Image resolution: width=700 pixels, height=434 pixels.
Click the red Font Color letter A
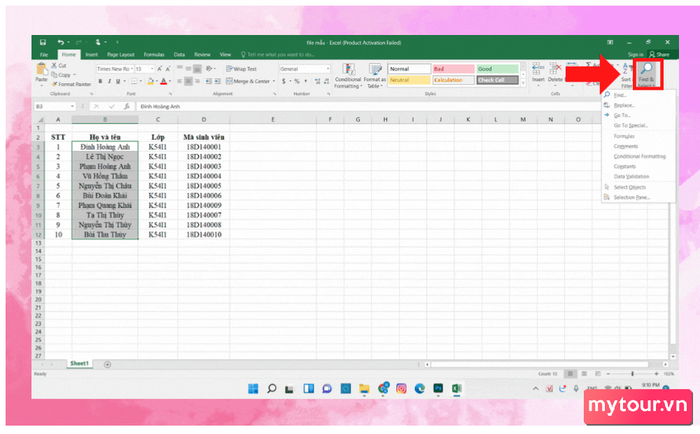(x=164, y=81)
